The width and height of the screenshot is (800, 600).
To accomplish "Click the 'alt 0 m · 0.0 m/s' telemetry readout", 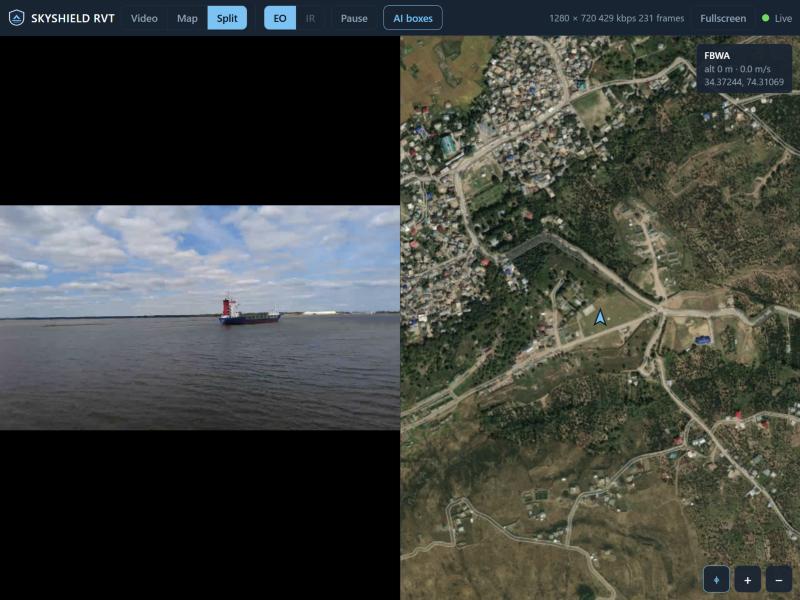I will [x=737, y=69].
